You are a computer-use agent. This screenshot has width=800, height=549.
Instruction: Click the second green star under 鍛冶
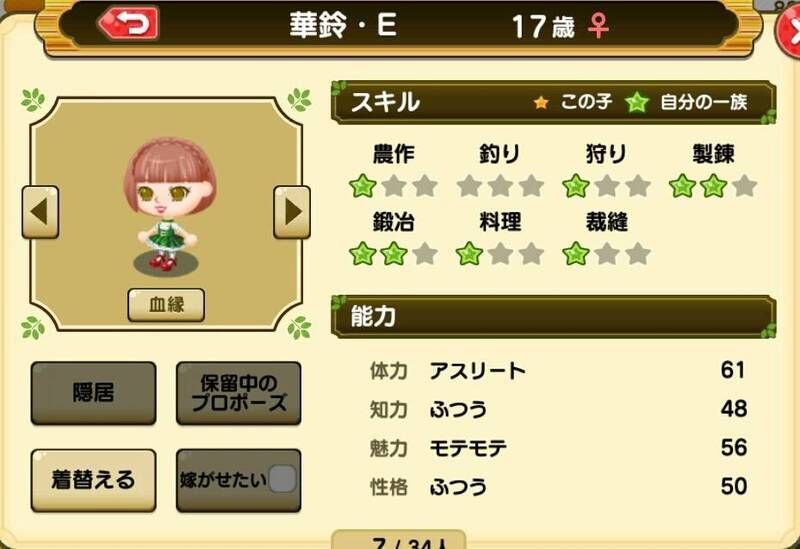click(394, 254)
